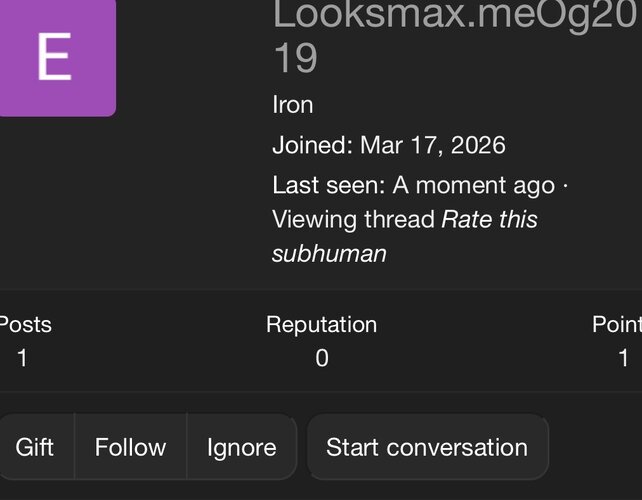Select the Iron user rank title
This screenshot has width=642, height=500.
pos(293,105)
